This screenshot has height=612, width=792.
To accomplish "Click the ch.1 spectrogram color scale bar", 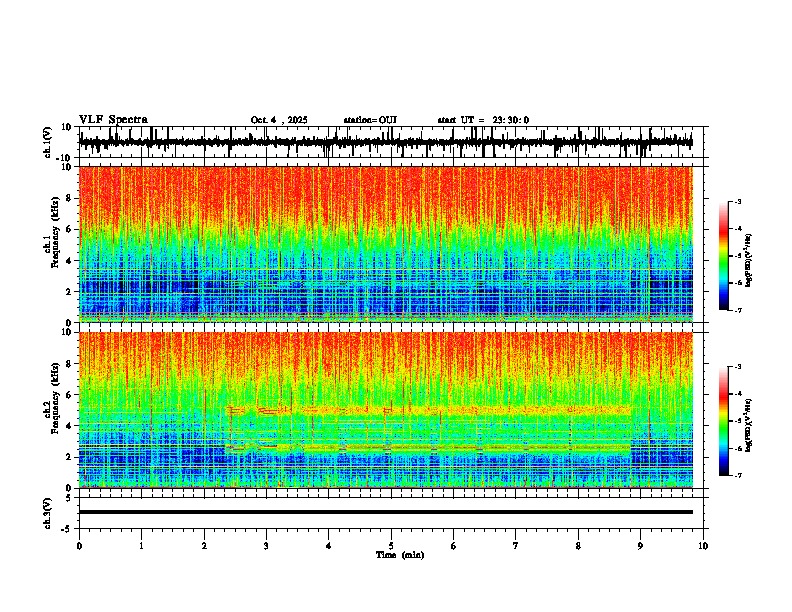I will 723,256.
